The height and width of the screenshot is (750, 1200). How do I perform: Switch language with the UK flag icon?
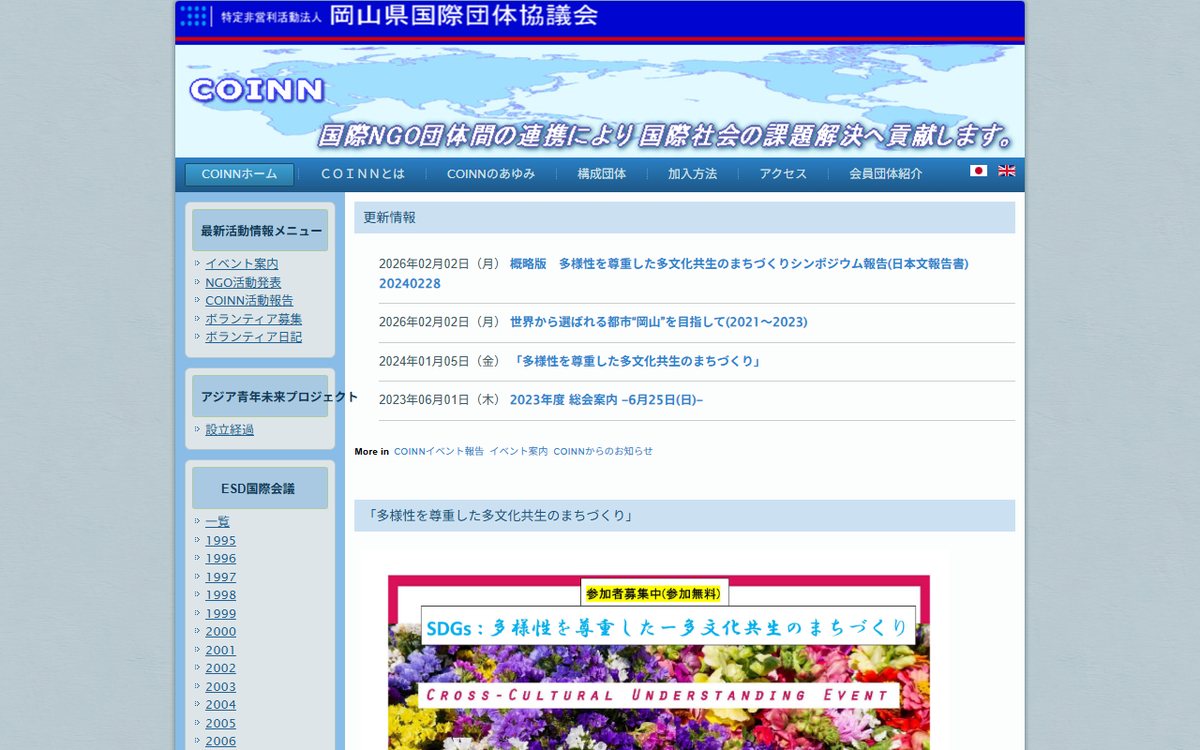(1007, 171)
